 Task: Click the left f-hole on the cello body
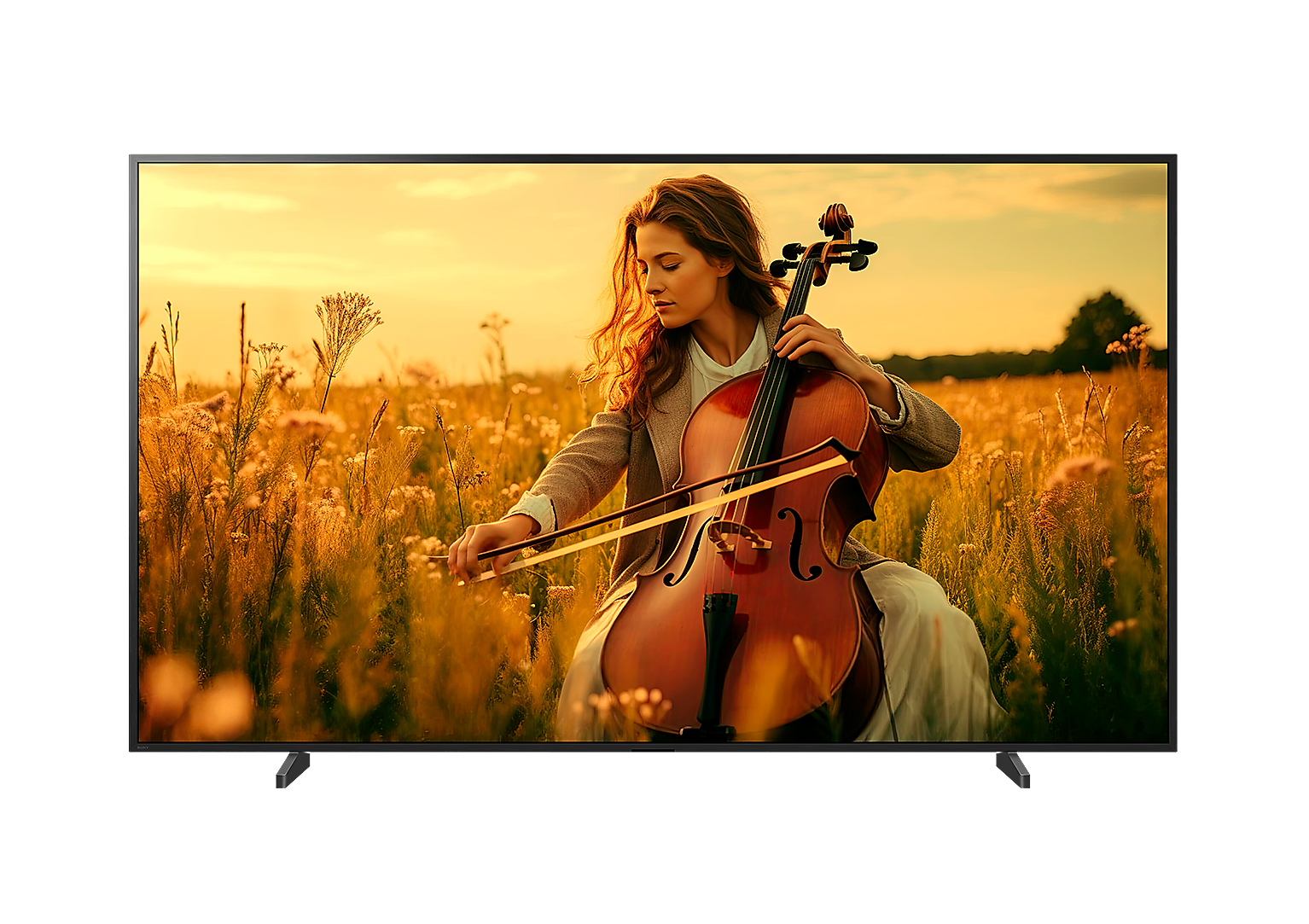(688, 555)
